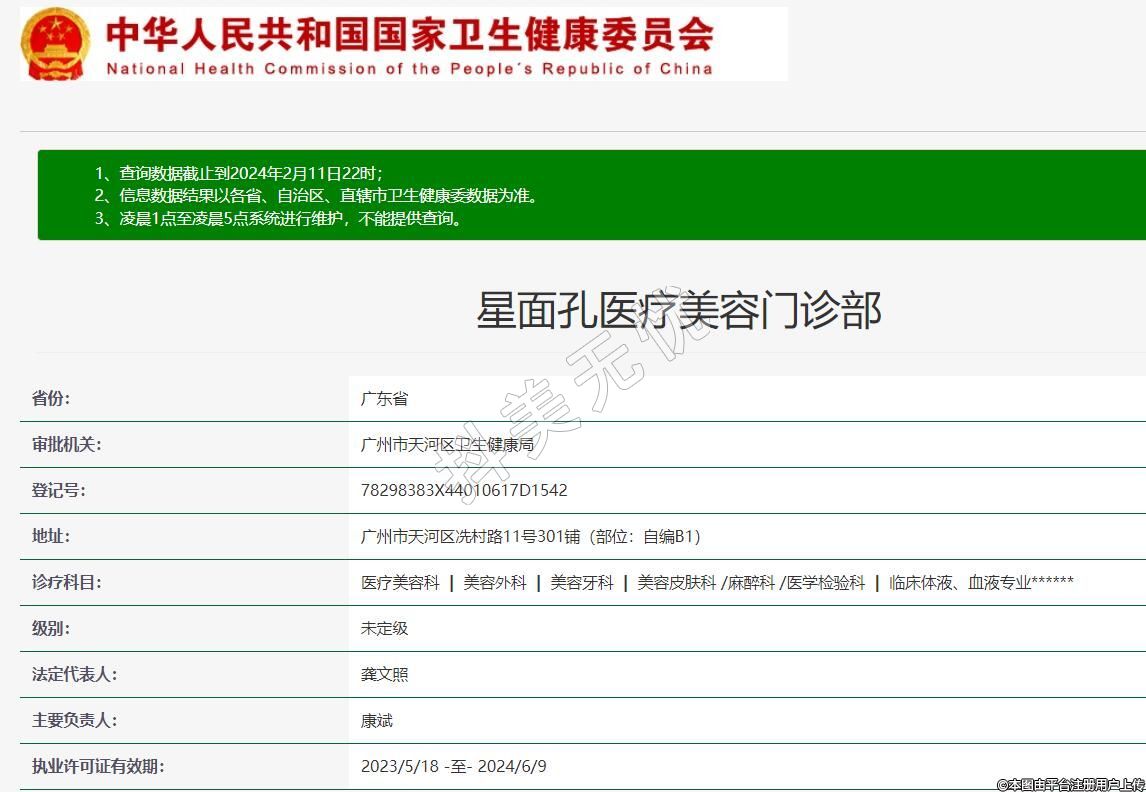Click the notice line about 2024年2月11日22时

pos(238,173)
